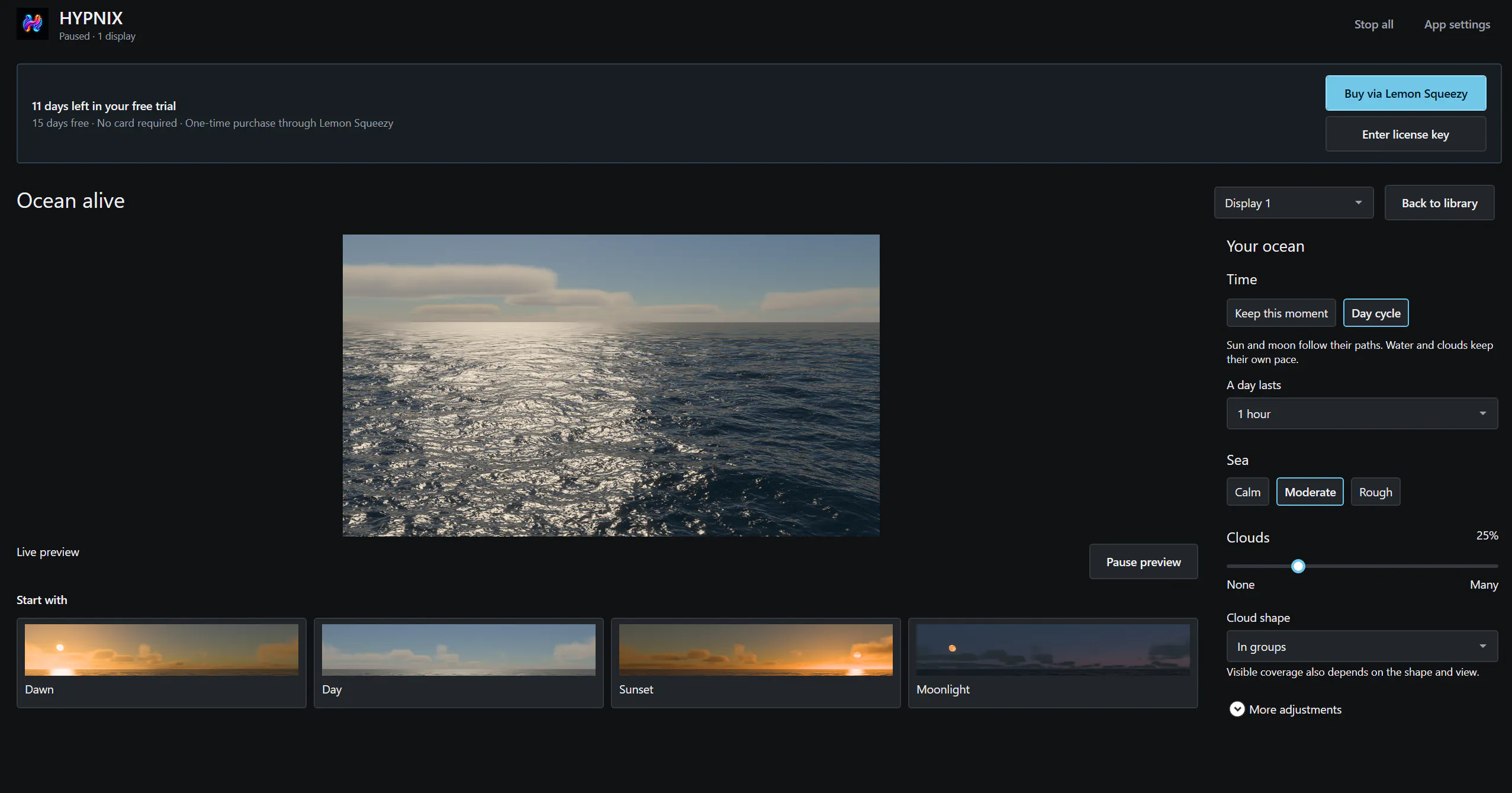Open App settings
Screen dimensions: 1512x793
[1457, 24]
